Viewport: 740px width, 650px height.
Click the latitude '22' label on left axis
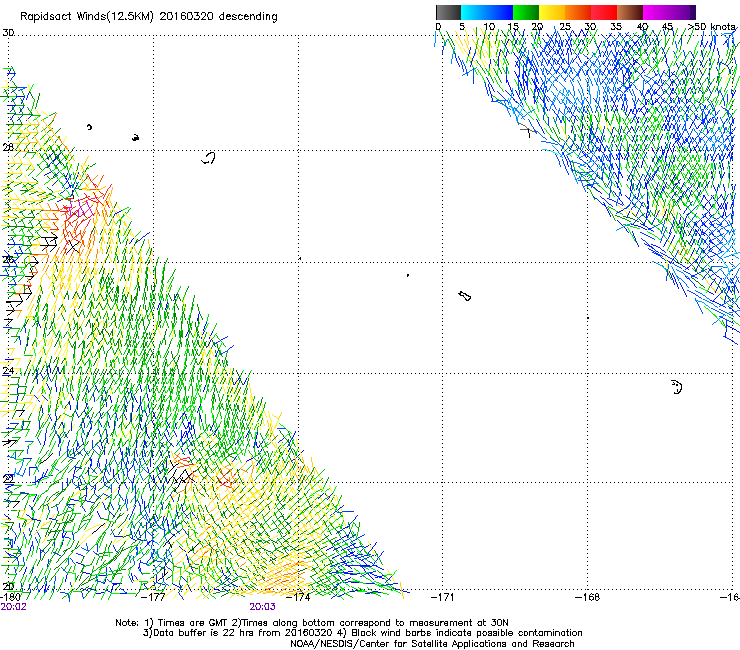8,479
